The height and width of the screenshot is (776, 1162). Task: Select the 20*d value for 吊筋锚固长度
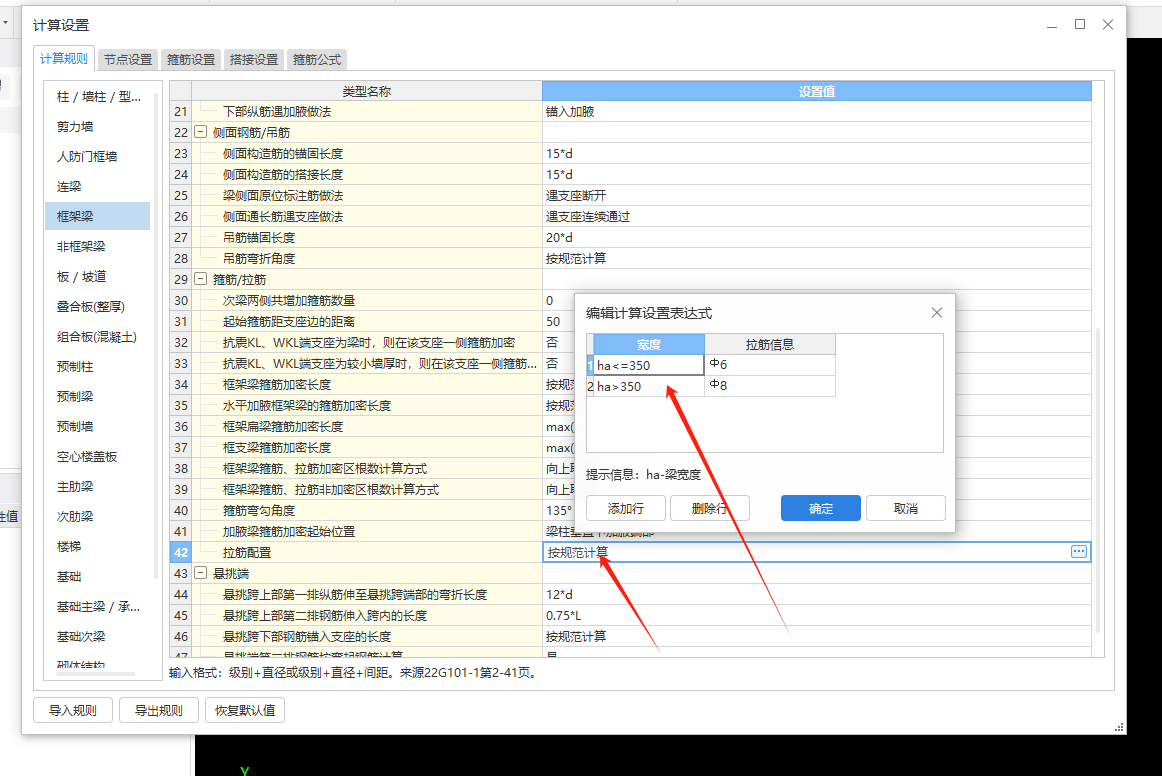tap(817, 237)
